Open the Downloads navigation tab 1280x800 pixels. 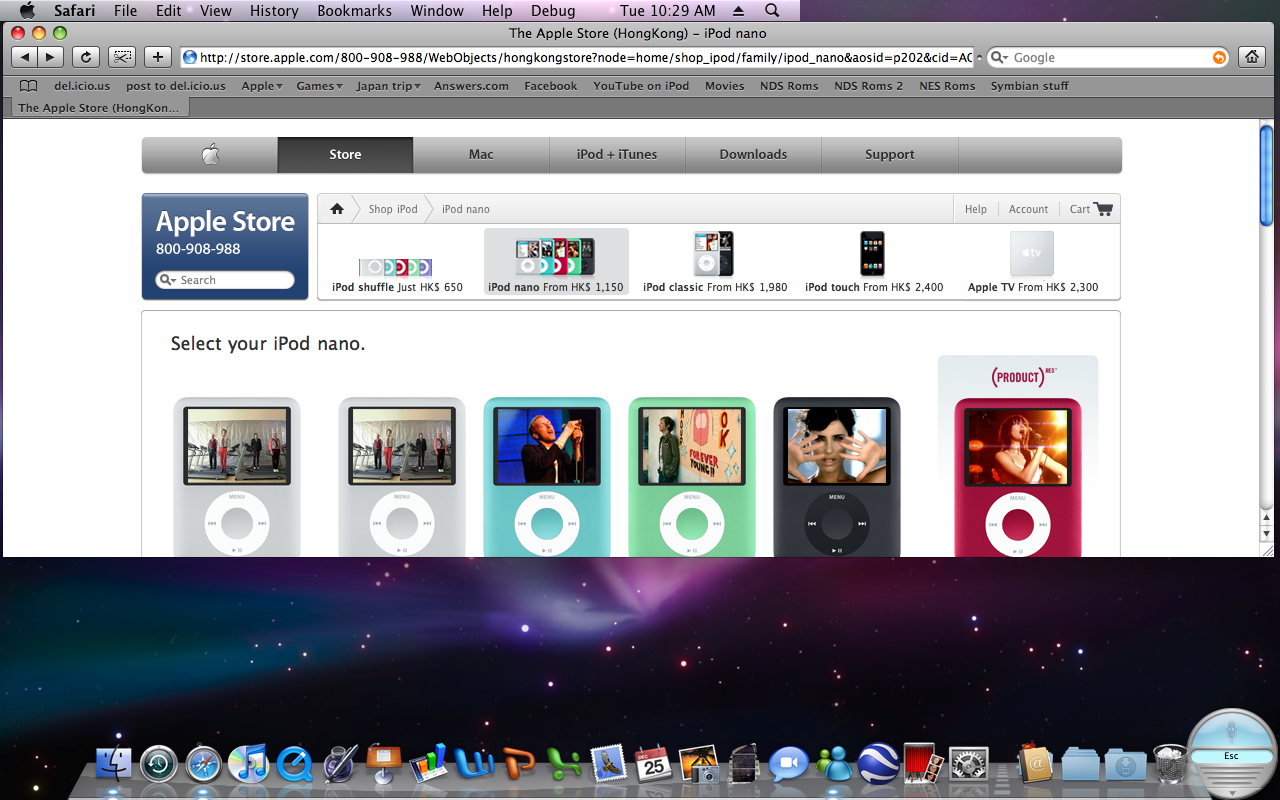pyautogui.click(x=753, y=155)
